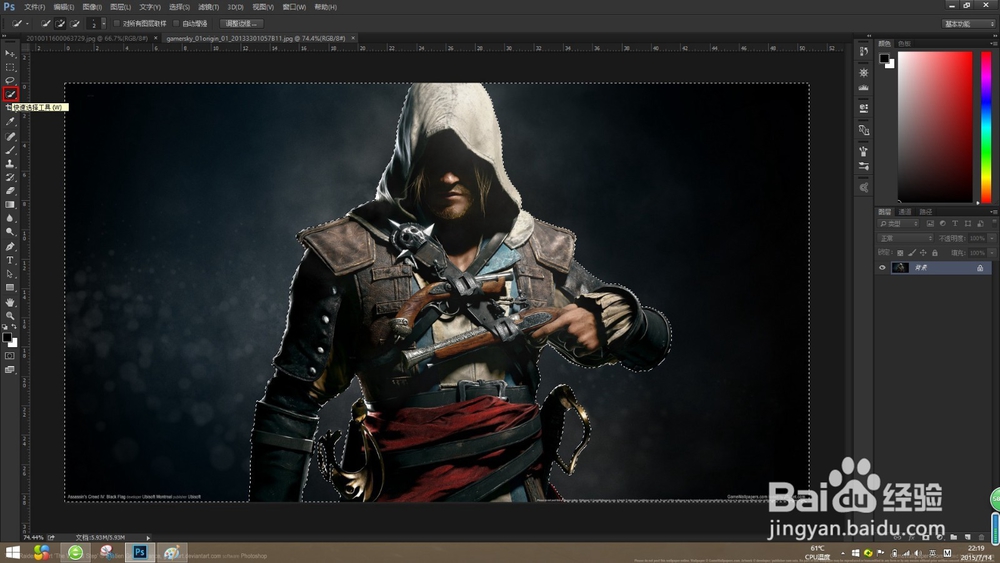Select the Horizontal Type tool
The width and height of the screenshot is (1000, 563).
point(10,260)
